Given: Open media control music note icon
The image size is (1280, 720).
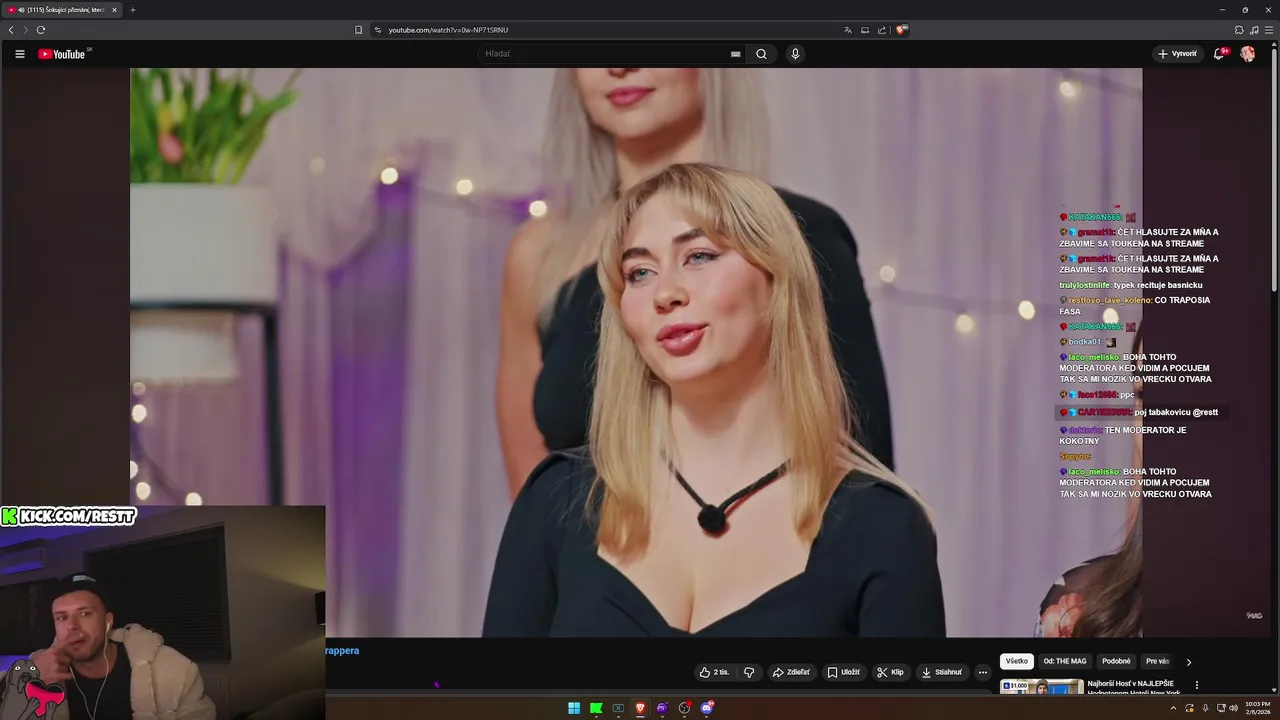Looking at the screenshot, I should (1254, 30).
